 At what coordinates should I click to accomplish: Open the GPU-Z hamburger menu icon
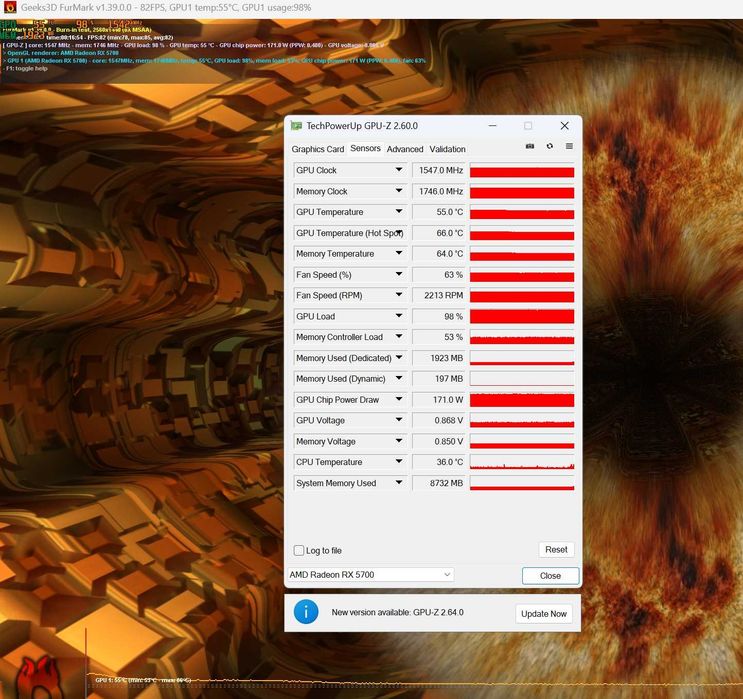pyautogui.click(x=569, y=146)
